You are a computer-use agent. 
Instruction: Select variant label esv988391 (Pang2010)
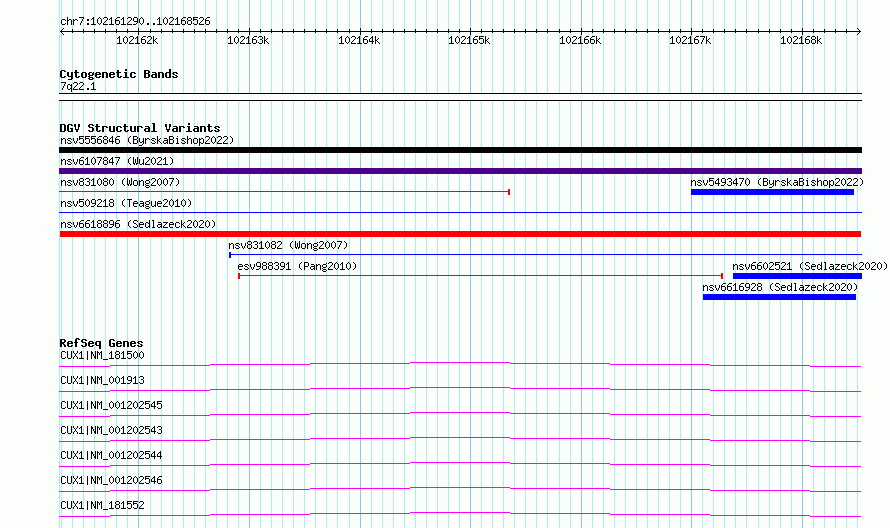[297, 266]
